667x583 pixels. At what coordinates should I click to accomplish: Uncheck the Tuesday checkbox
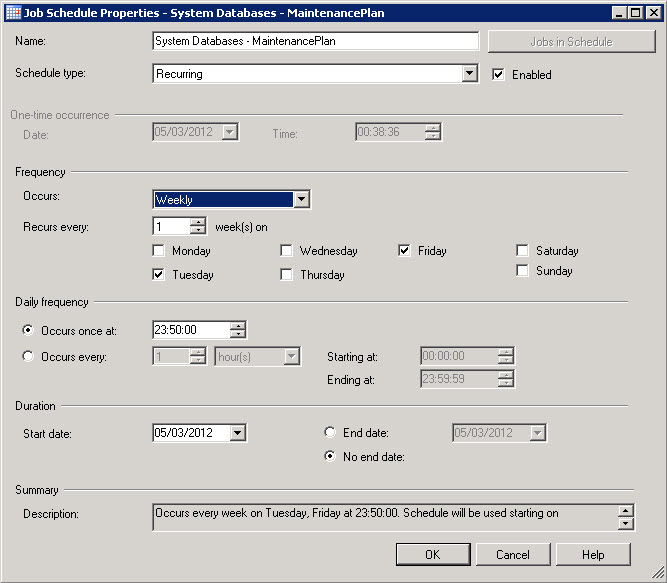click(x=159, y=275)
